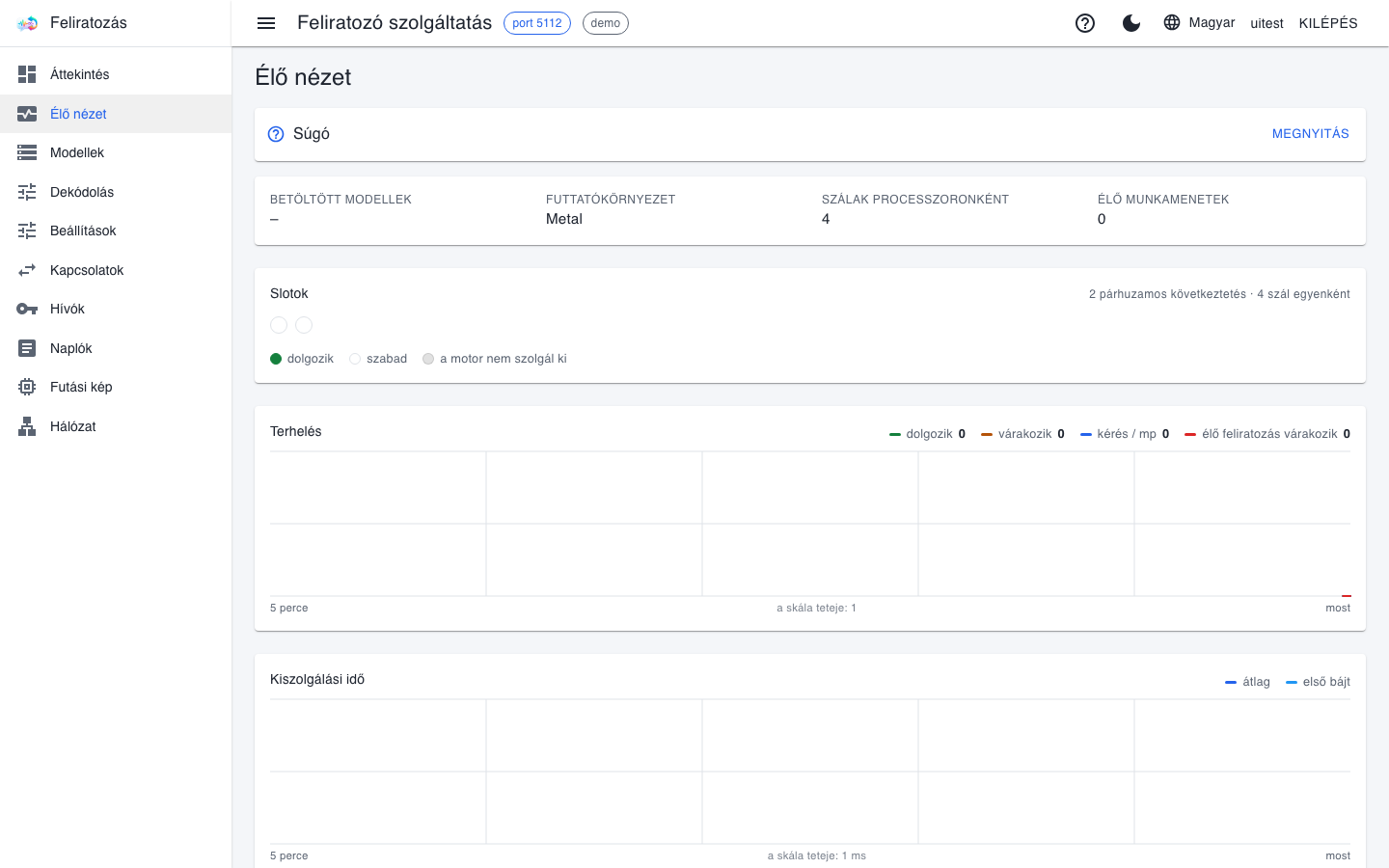Viewport: 1389px width, 868px height.
Task: Click the Élő nézet monitor icon
Action: 27,114
